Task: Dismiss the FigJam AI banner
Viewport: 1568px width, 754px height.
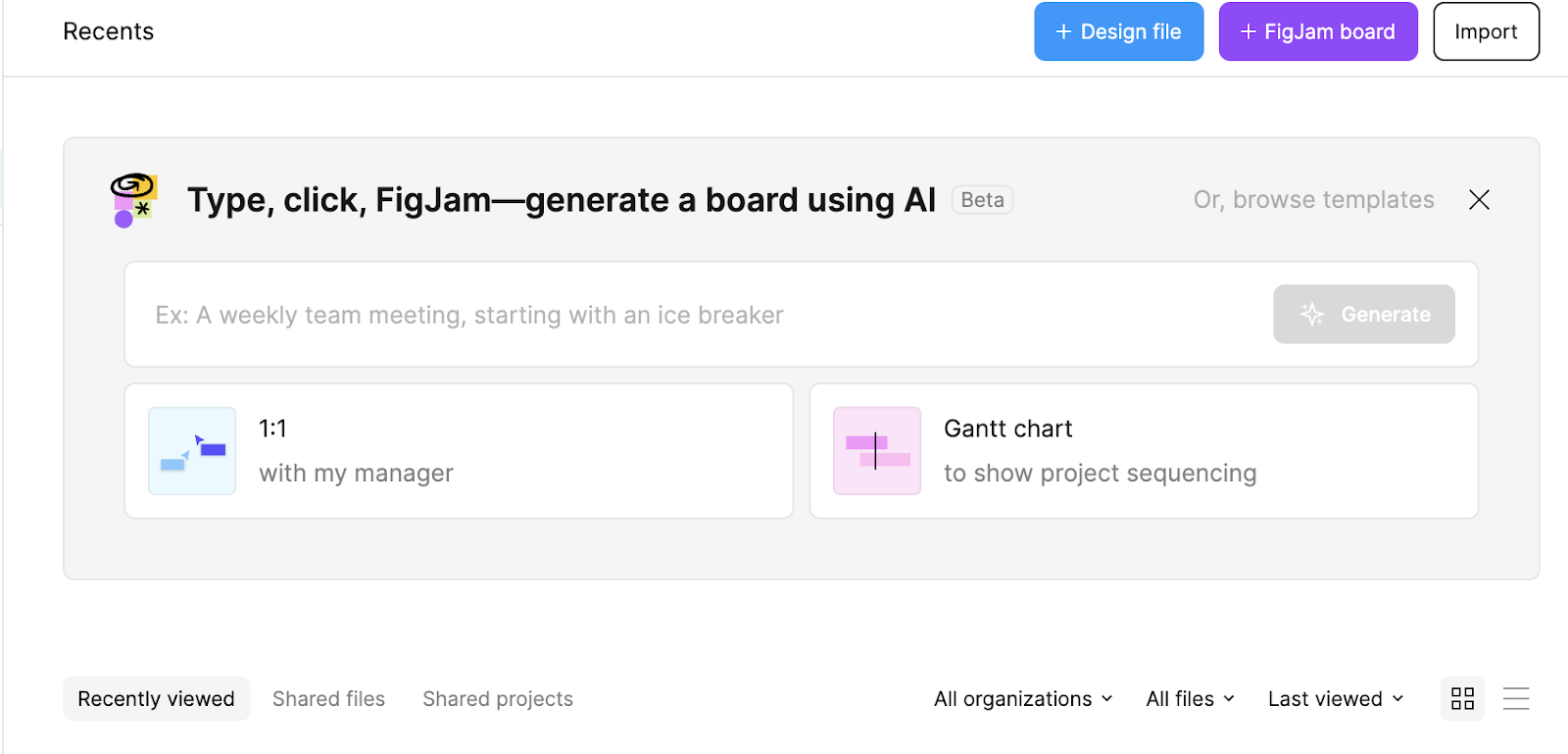Action: pos(1479,199)
